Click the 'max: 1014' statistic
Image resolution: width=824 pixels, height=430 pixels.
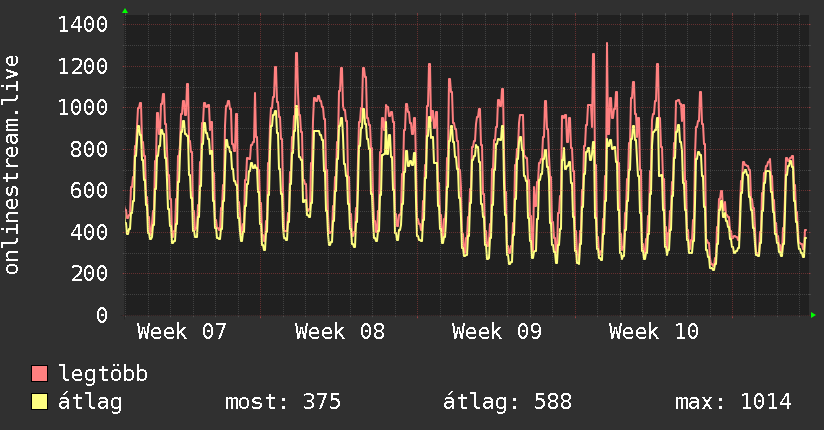733,402
